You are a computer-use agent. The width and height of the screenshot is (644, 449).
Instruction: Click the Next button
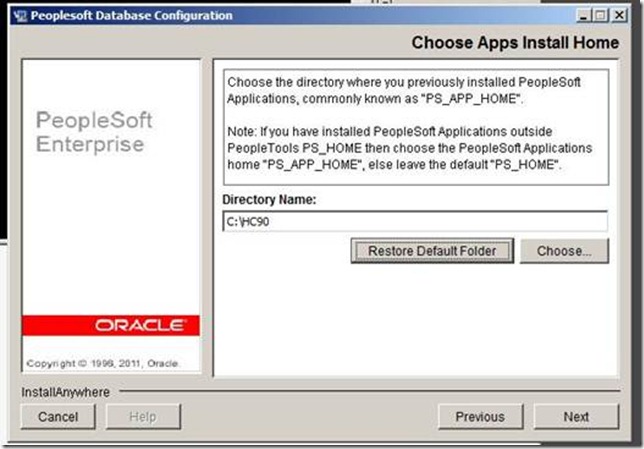[576, 417]
